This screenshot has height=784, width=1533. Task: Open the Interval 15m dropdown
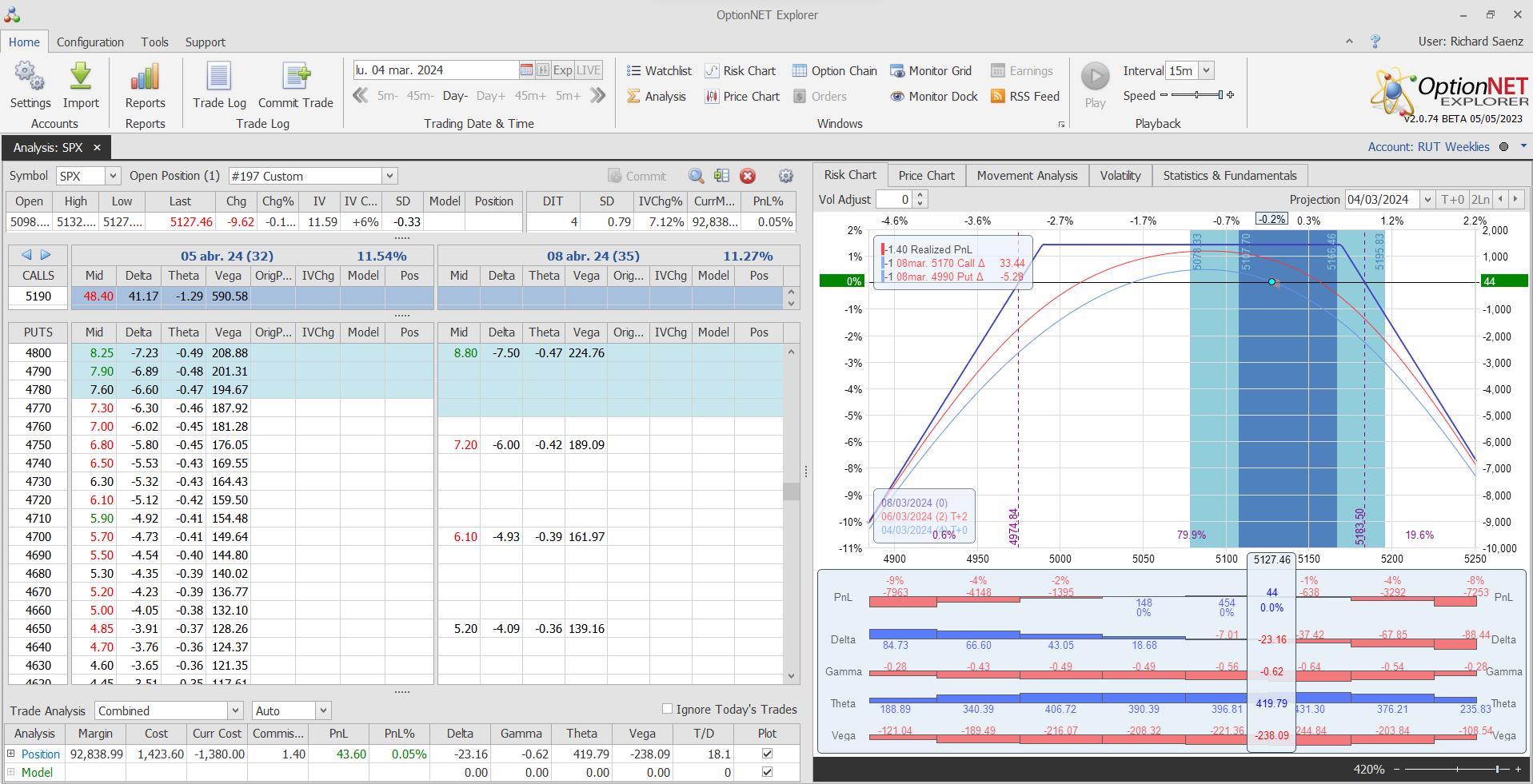pos(1206,71)
